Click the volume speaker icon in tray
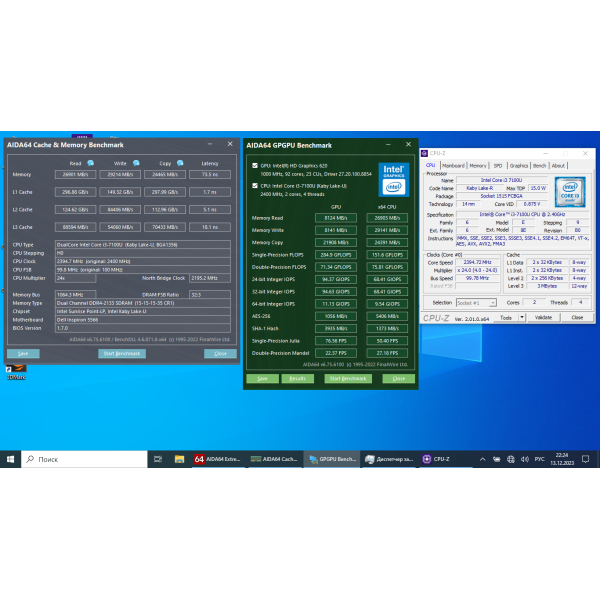Image resolution: width=600 pixels, height=600 pixels. click(525, 459)
